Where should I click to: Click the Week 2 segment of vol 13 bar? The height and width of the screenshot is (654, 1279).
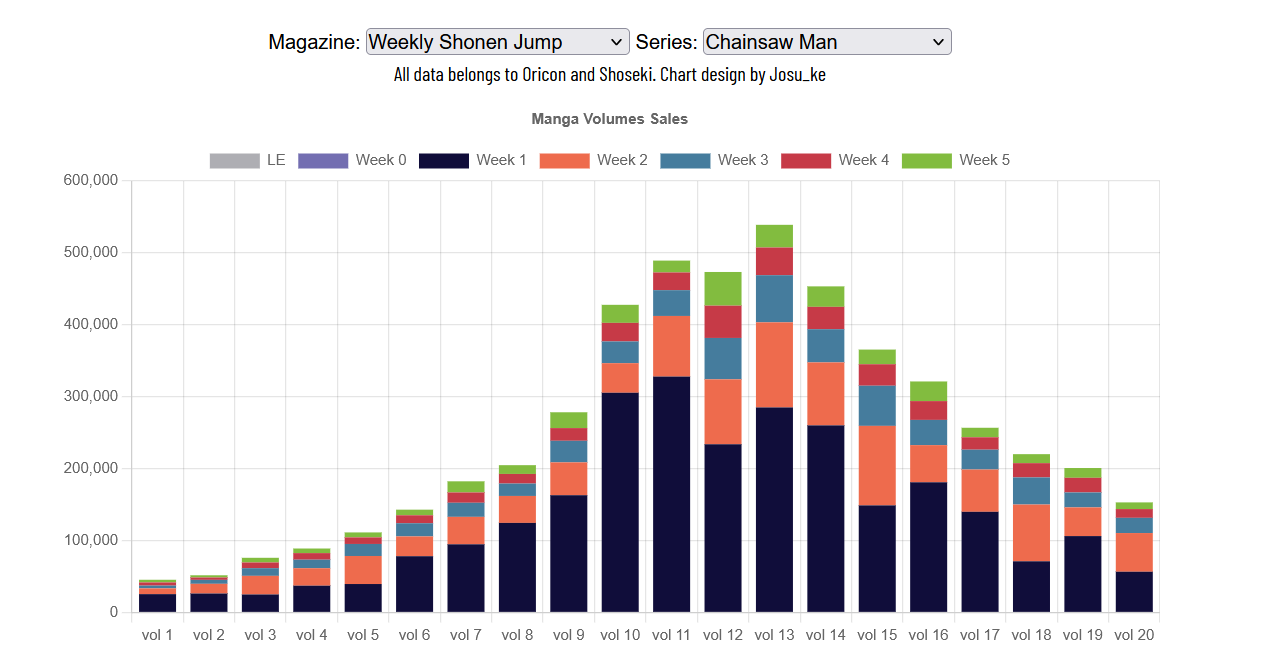click(x=774, y=365)
